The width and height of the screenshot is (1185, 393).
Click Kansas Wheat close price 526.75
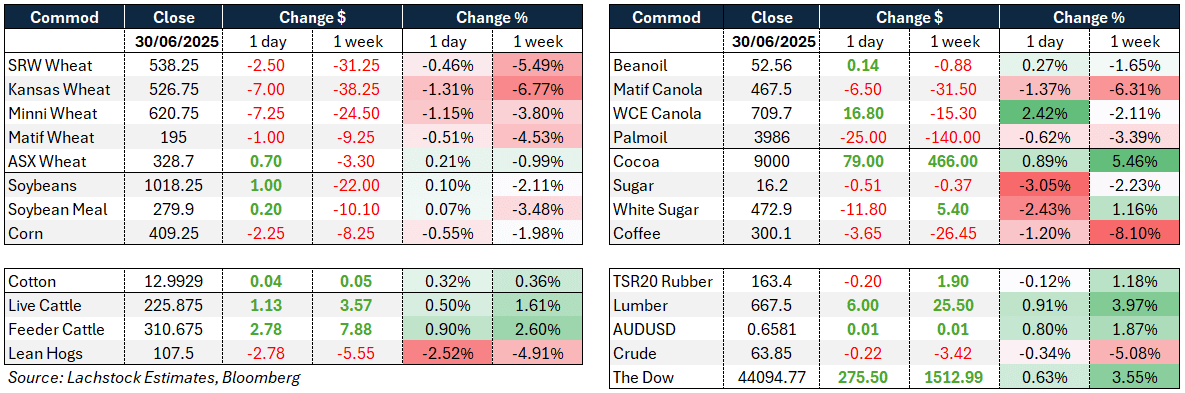point(174,89)
